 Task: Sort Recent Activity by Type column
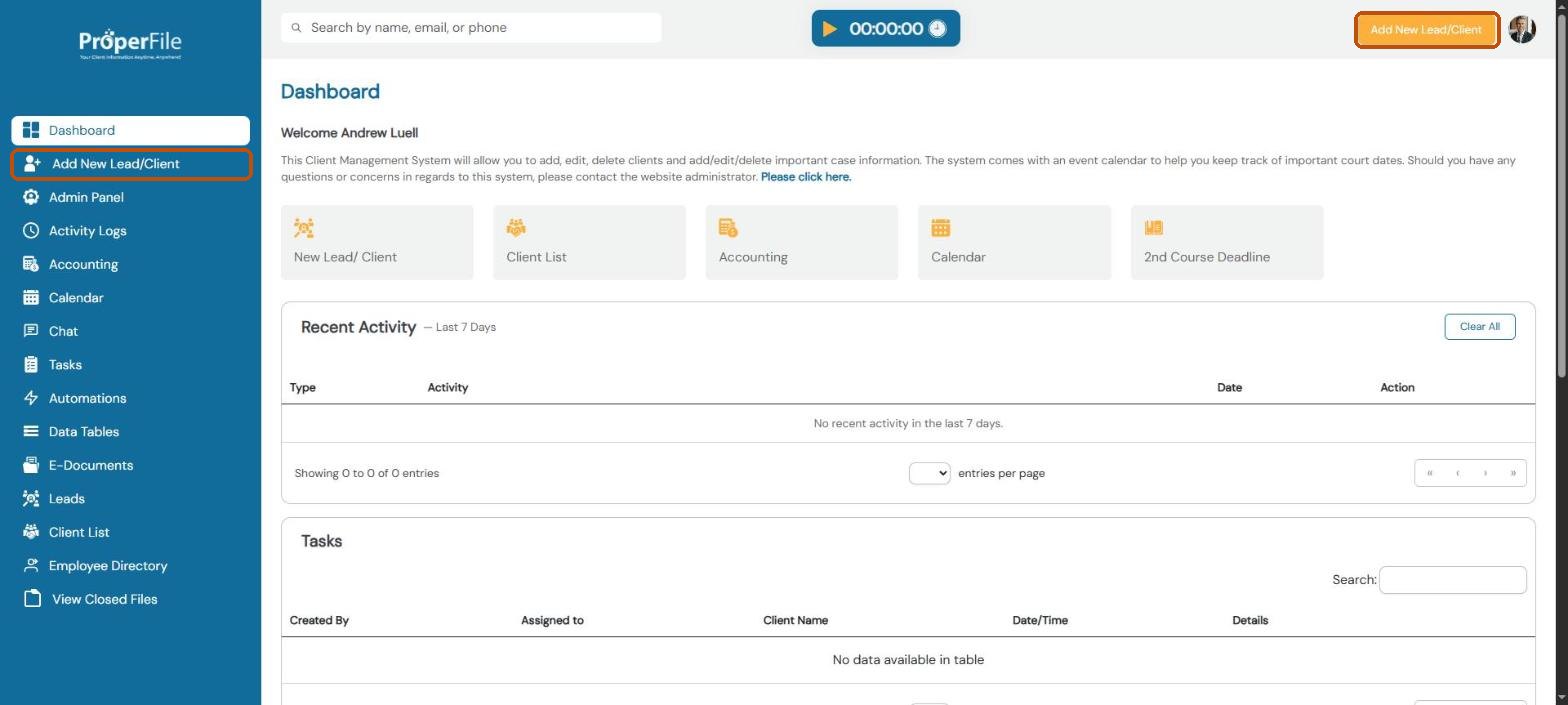point(302,387)
